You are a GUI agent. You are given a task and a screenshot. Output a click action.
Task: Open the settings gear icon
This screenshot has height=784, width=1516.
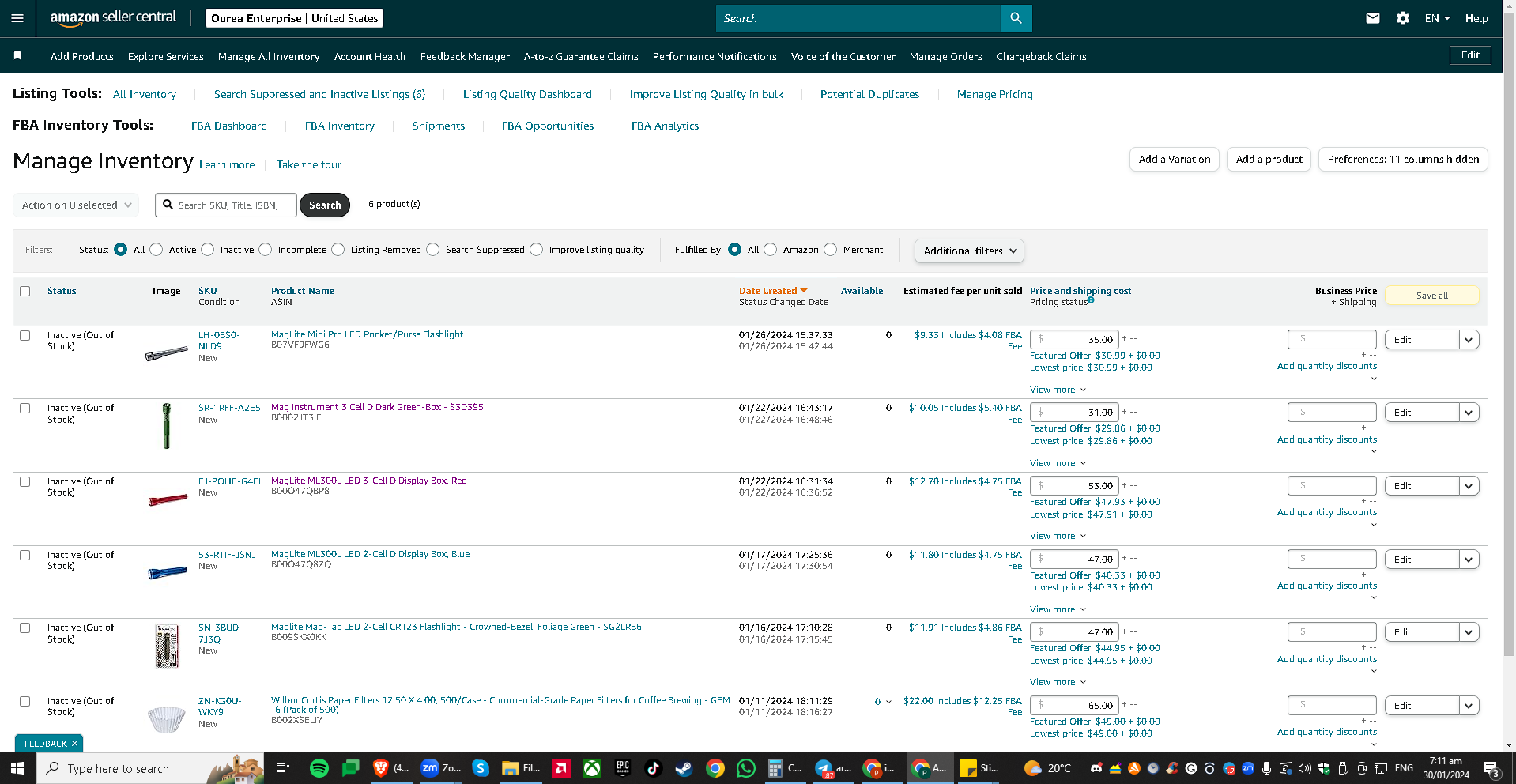coord(1403,18)
